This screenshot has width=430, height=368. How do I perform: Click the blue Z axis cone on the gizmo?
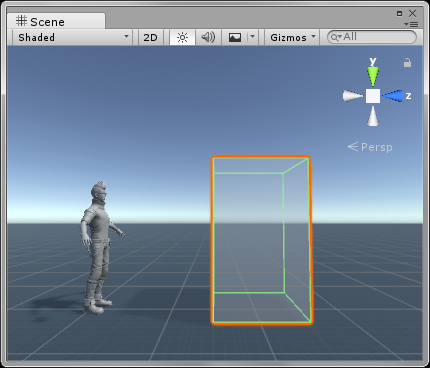click(x=393, y=96)
